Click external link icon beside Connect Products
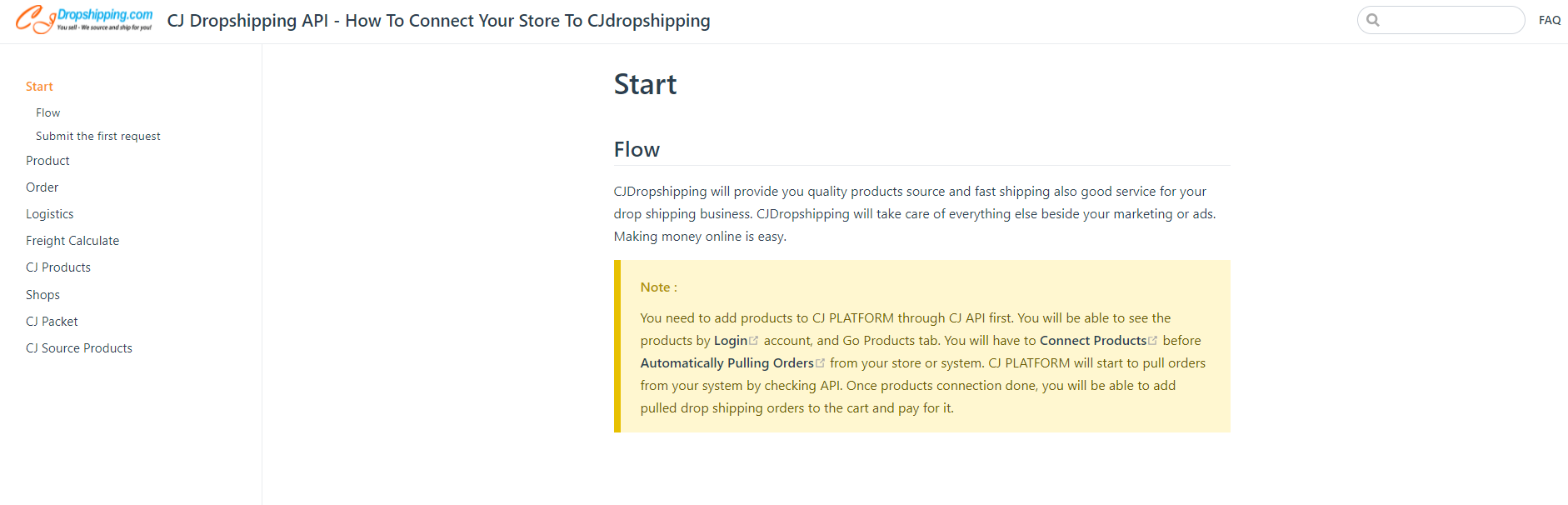The height and width of the screenshot is (505, 1568). 1153,340
